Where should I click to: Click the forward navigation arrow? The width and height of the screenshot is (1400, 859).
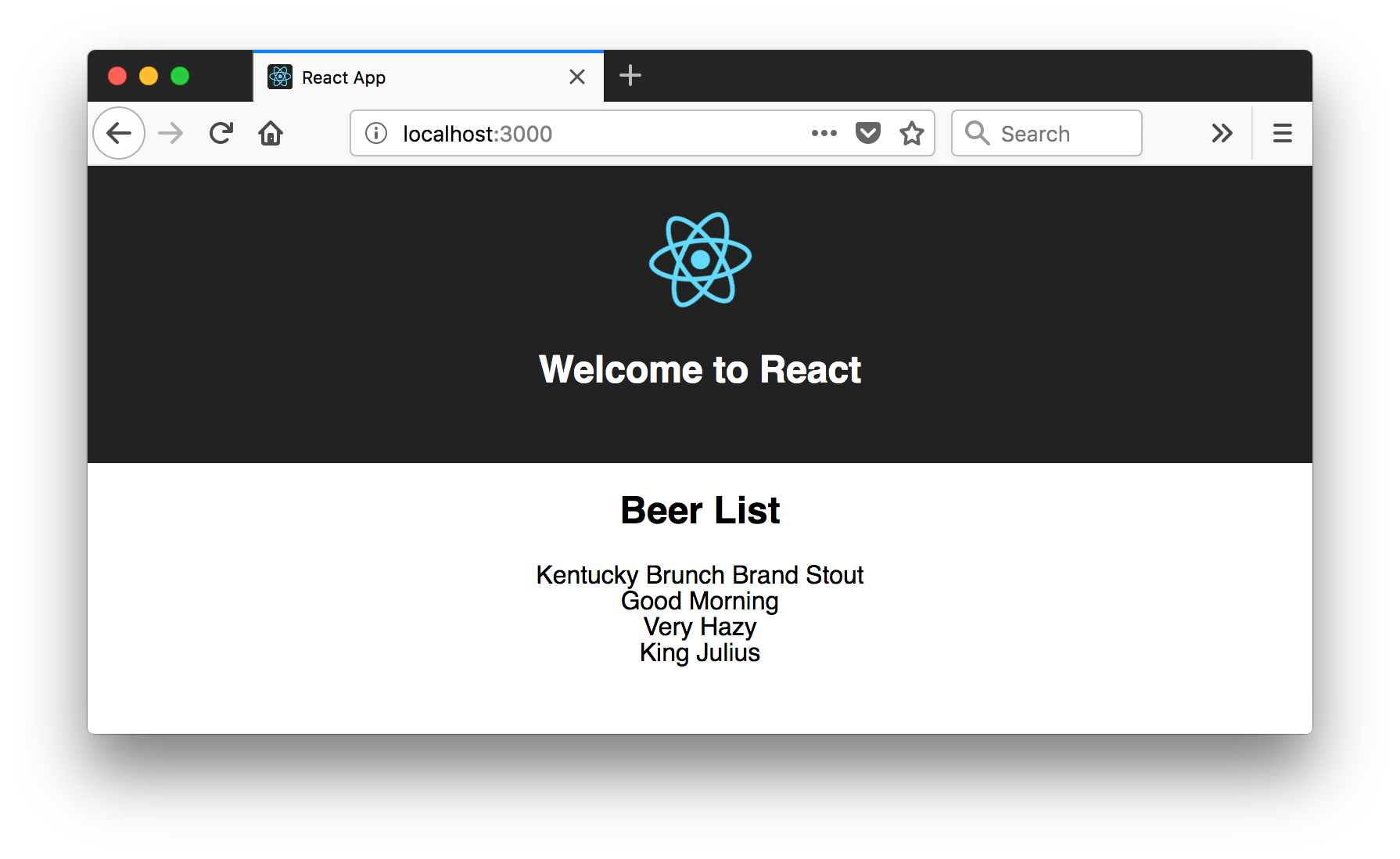click(x=171, y=134)
